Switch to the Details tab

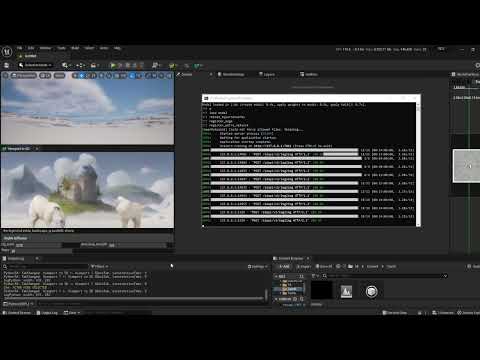[x=185, y=74]
